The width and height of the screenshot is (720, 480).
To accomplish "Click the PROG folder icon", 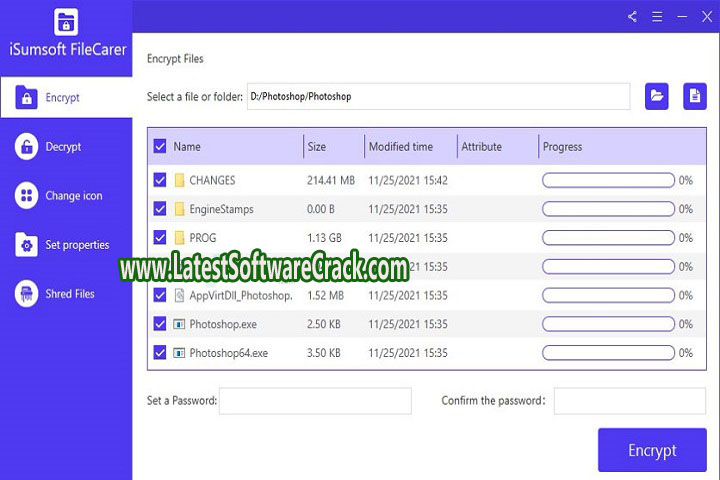I will (179, 237).
